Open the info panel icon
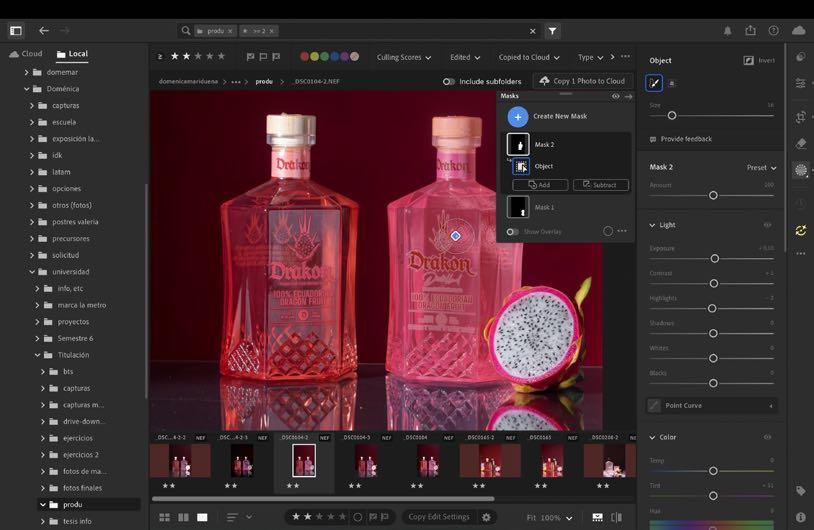Screen dimensions: 814x530 pos(801,517)
